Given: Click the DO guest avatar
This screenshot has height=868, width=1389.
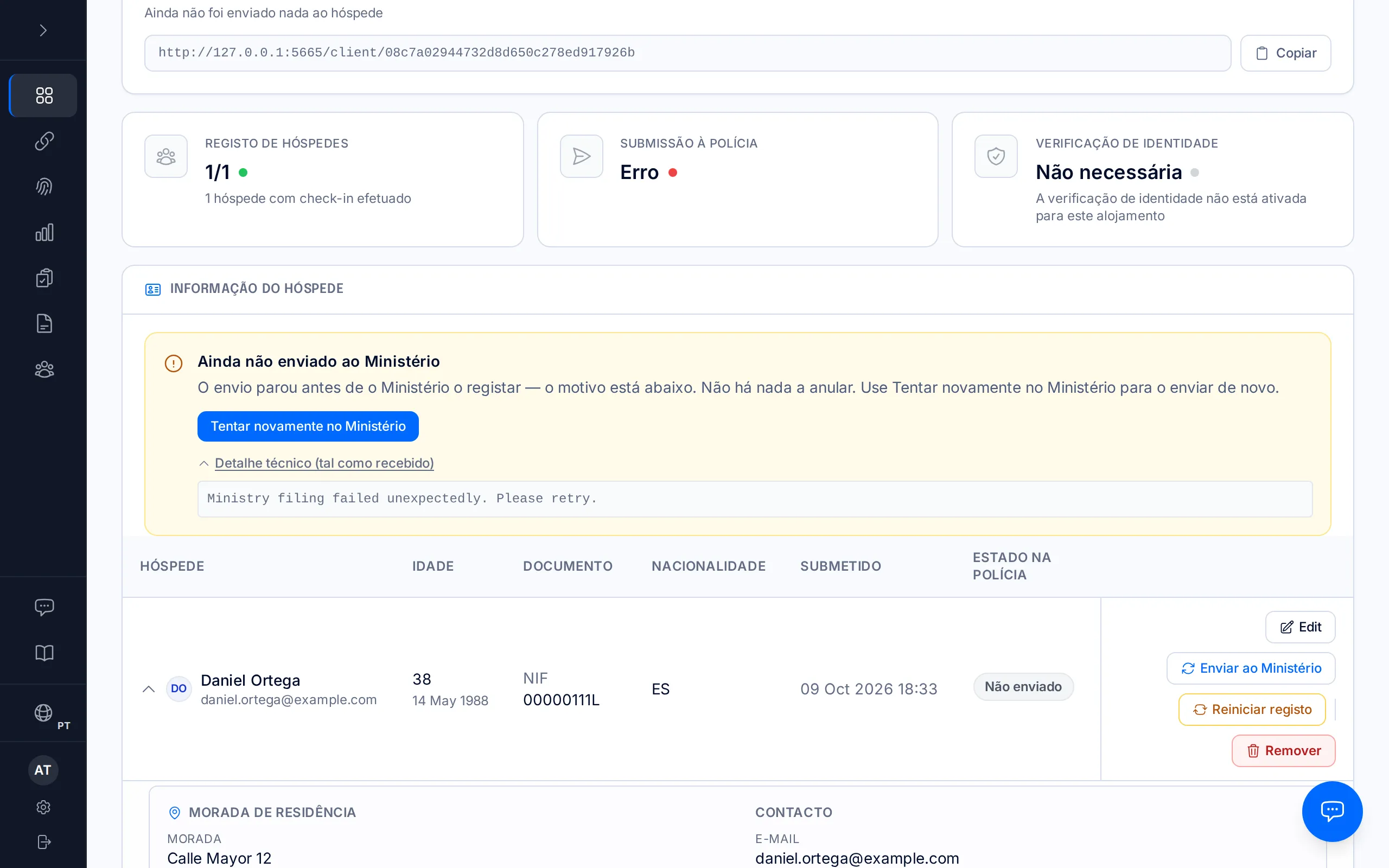Looking at the screenshot, I should click(179, 688).
